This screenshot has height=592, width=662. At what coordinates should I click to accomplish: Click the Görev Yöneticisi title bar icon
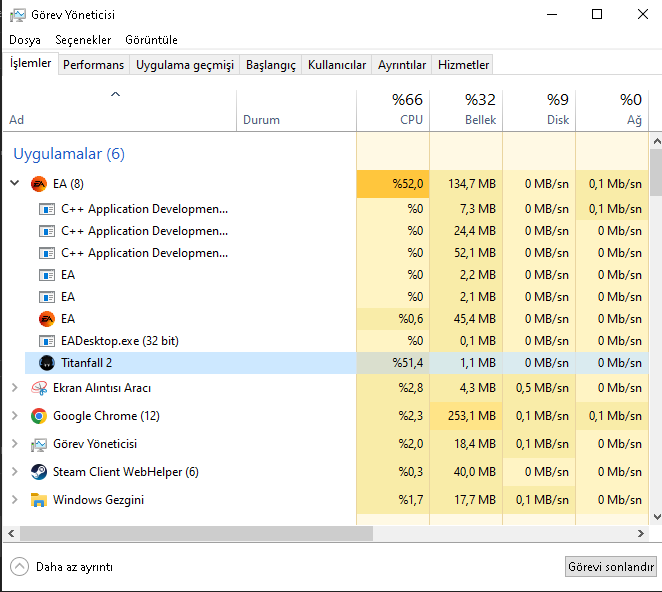[17, 15]
